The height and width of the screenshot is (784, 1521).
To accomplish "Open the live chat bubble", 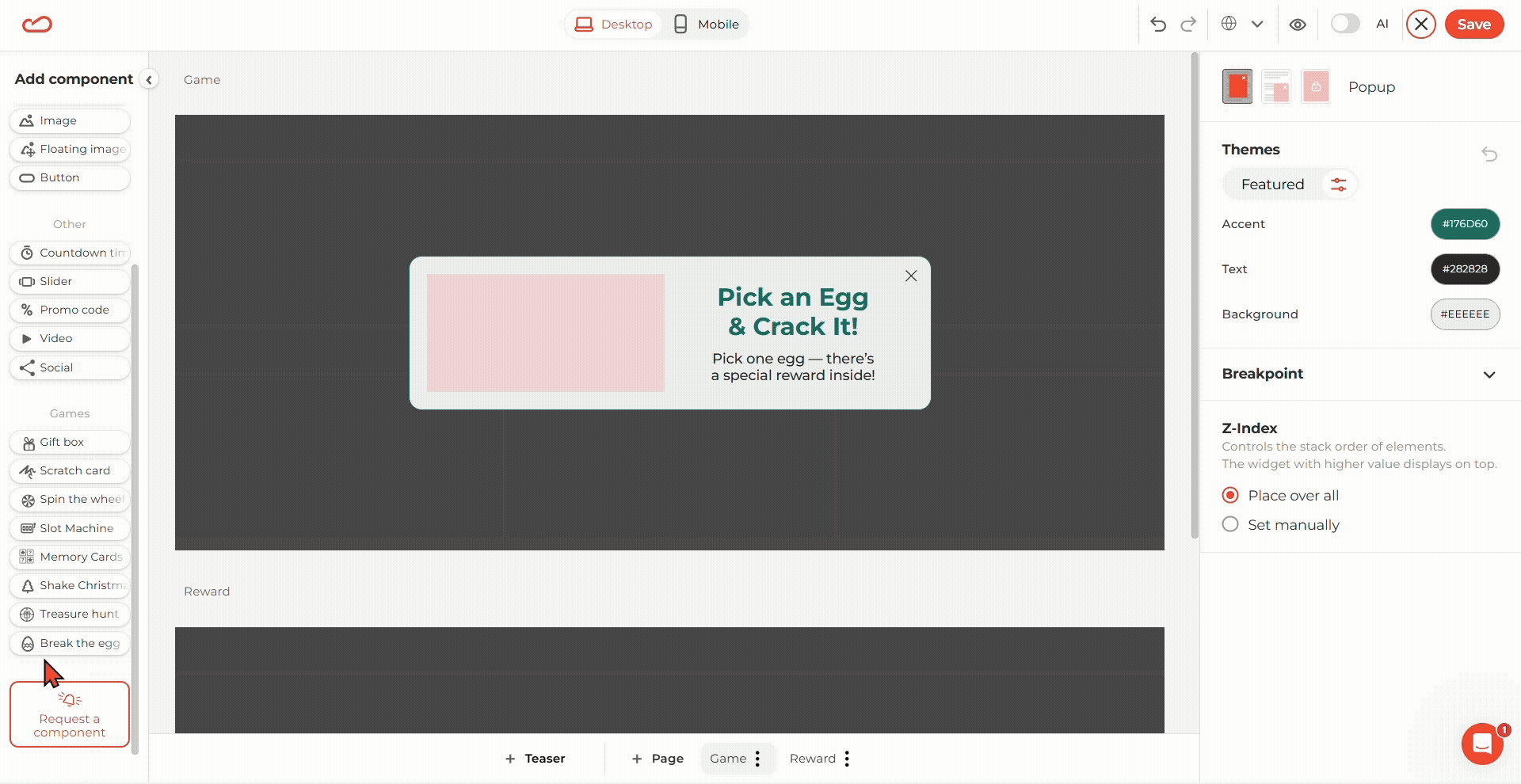I will [1482, 744].
